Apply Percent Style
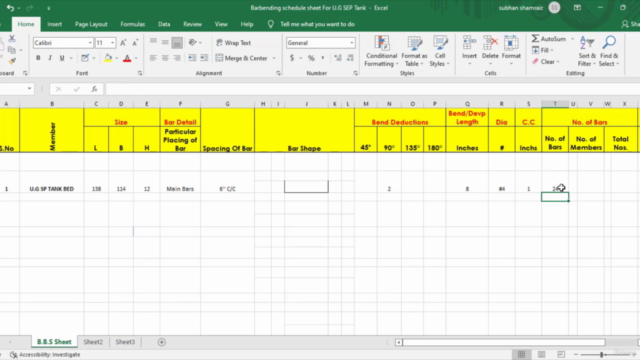This screenshot has height=360, width=640. click(x=311, y=58)
